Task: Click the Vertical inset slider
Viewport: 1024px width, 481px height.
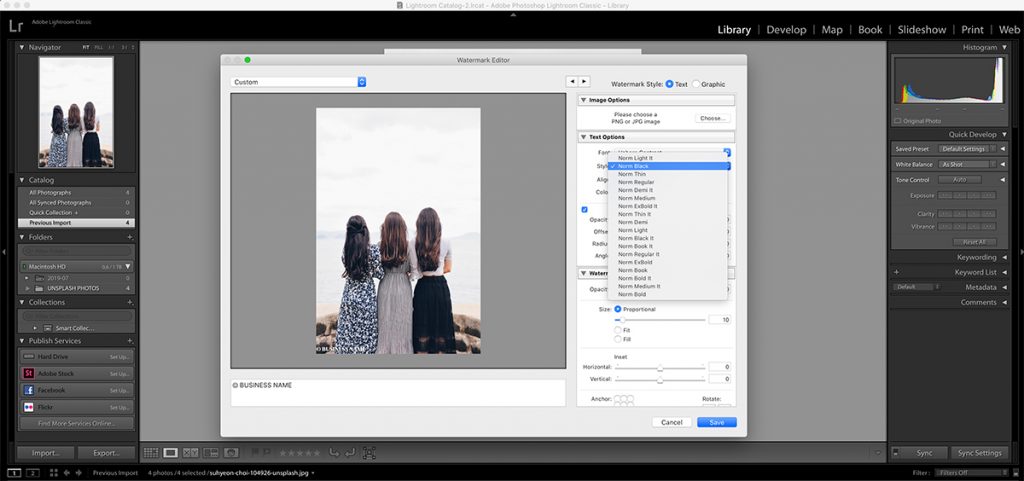Action: [660, 379]
